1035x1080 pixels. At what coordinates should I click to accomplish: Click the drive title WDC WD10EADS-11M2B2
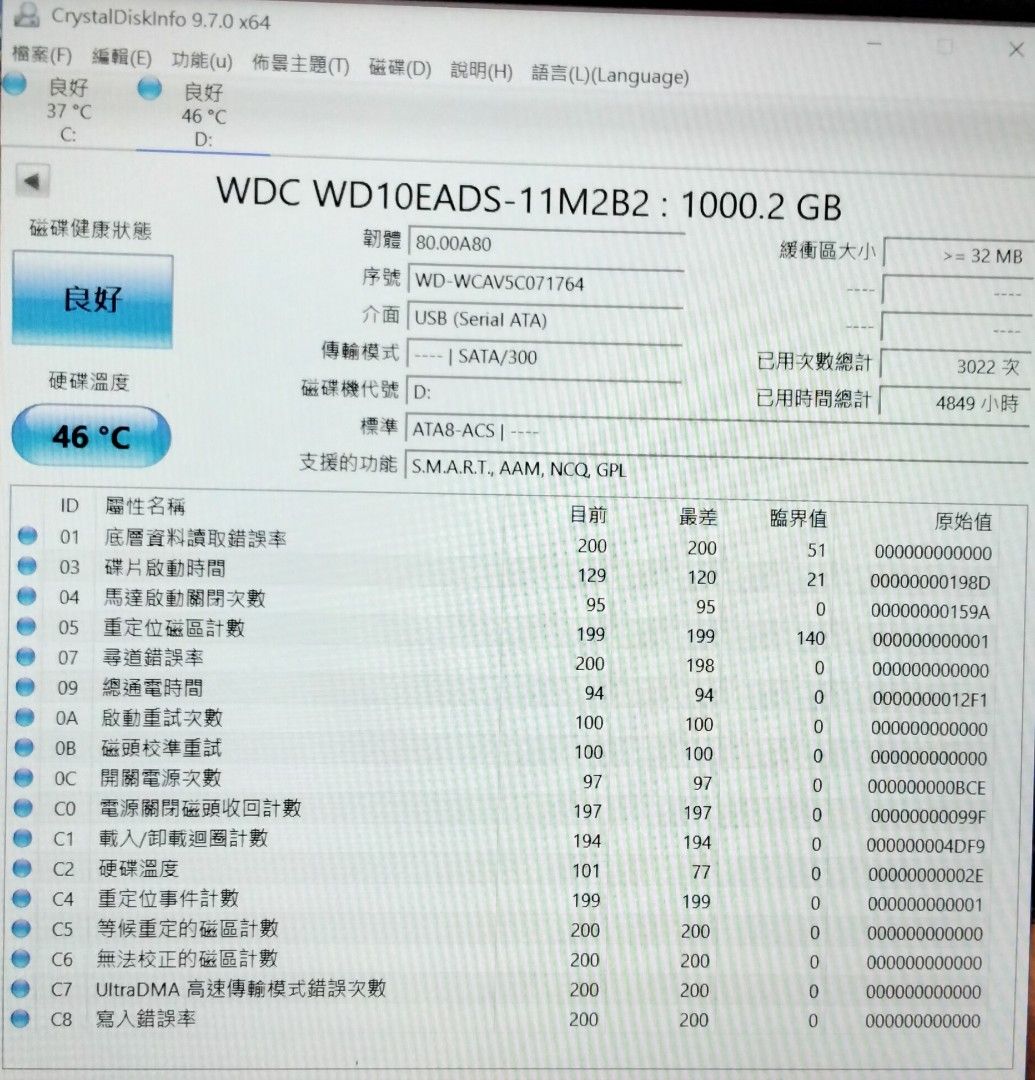433,195
